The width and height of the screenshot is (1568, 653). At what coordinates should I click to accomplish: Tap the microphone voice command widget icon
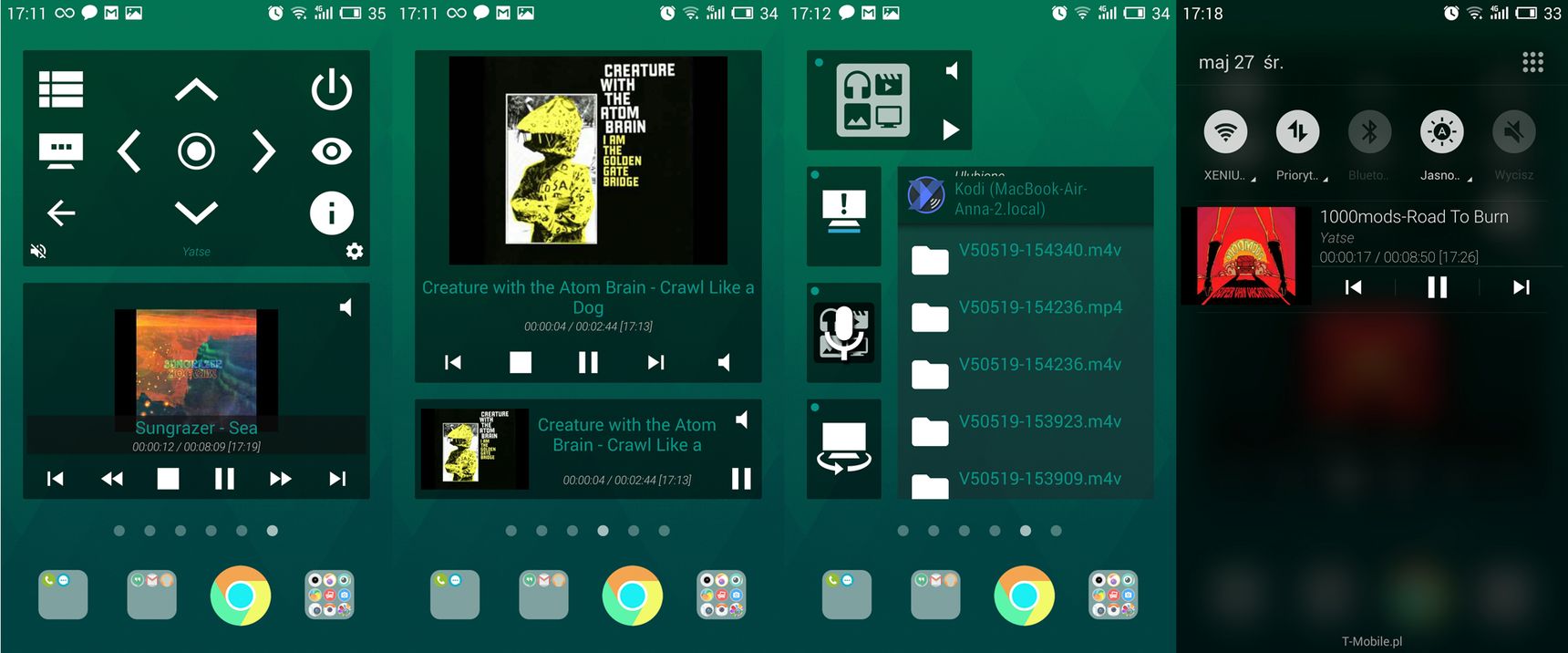pyautogui.click(x=844, y=332)
